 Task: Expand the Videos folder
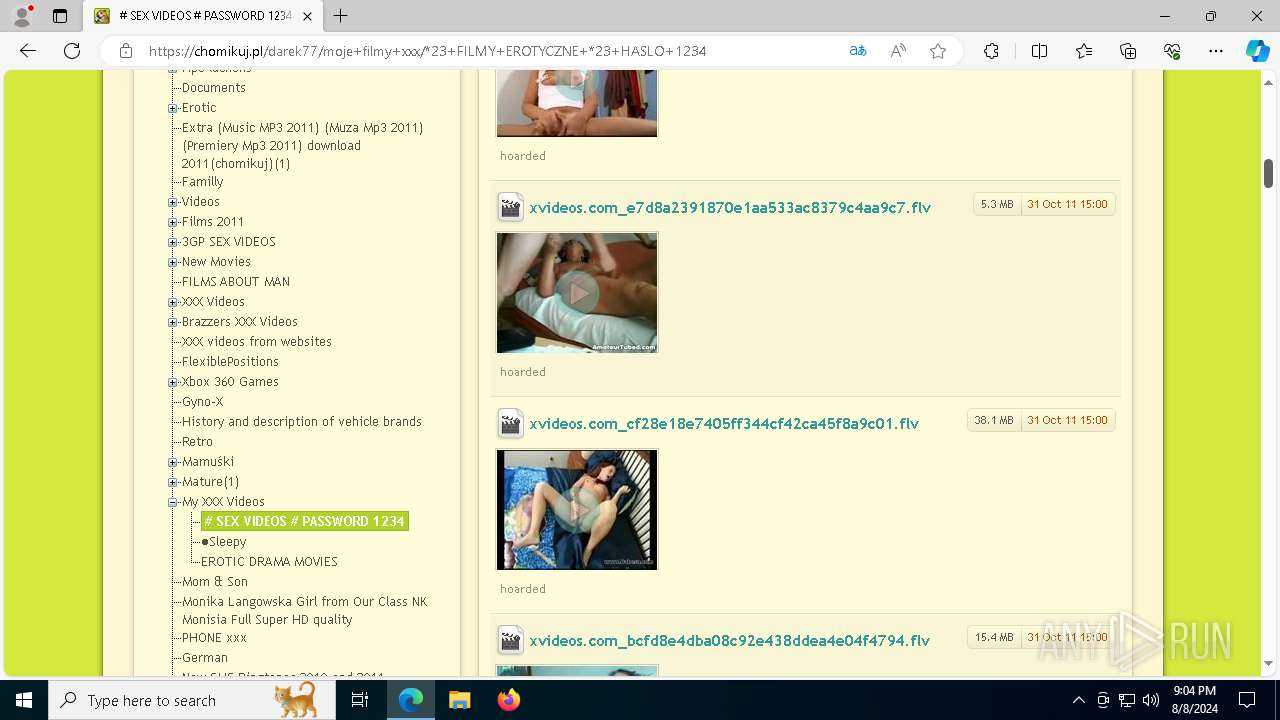point(173,202)
